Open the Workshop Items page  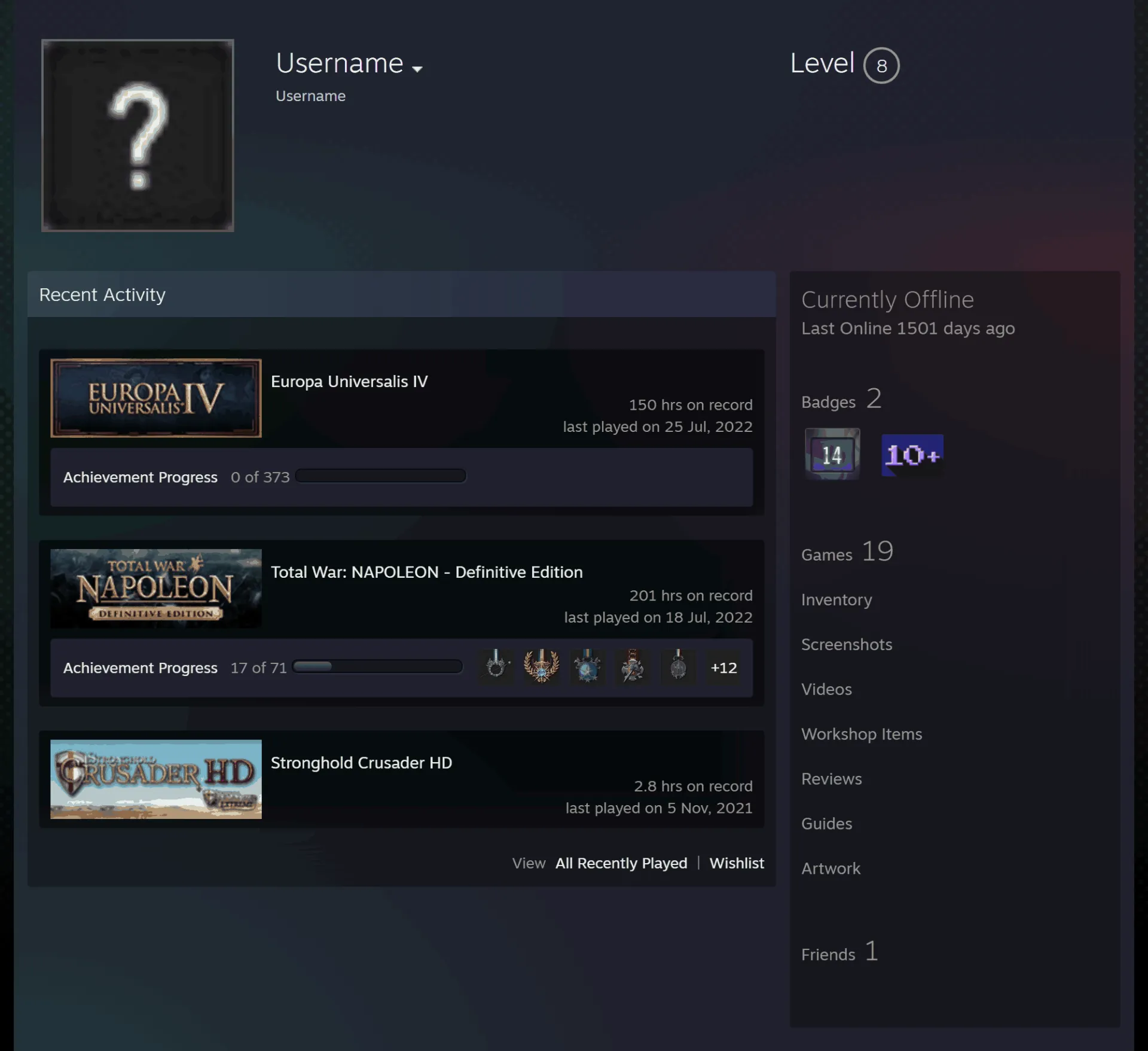coord(862,735)
